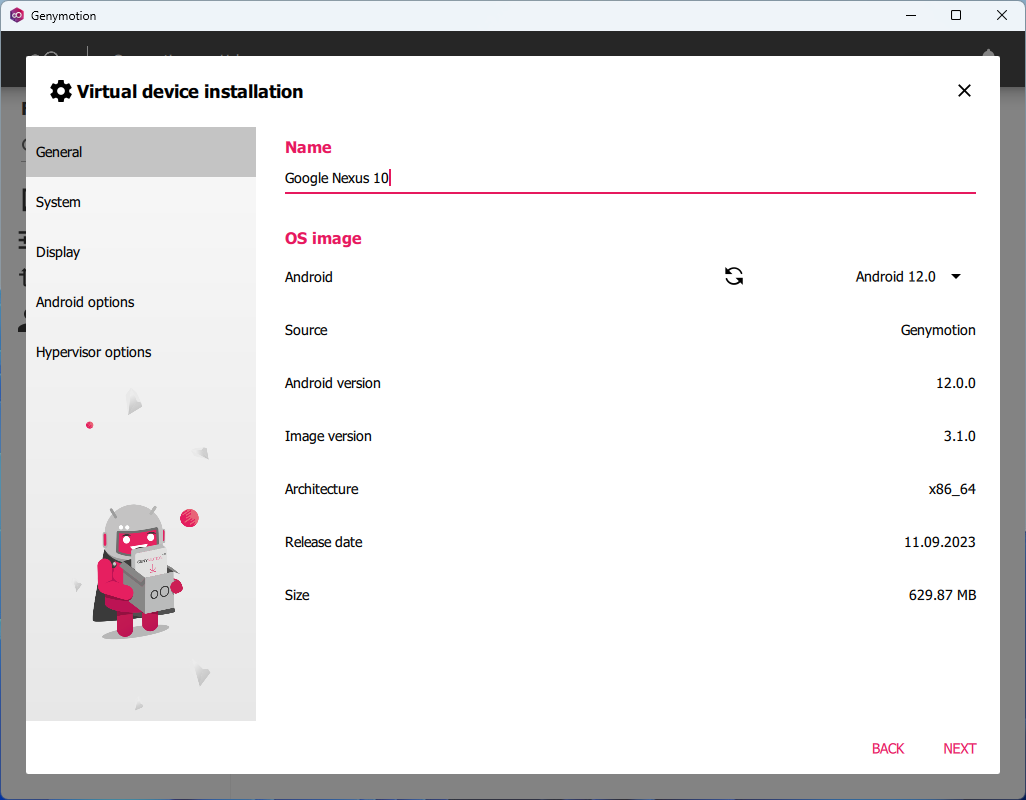This screenshot has height=800, width=1026.
Task: Click the x86_64 architecture value
Action: click(952, 489)
